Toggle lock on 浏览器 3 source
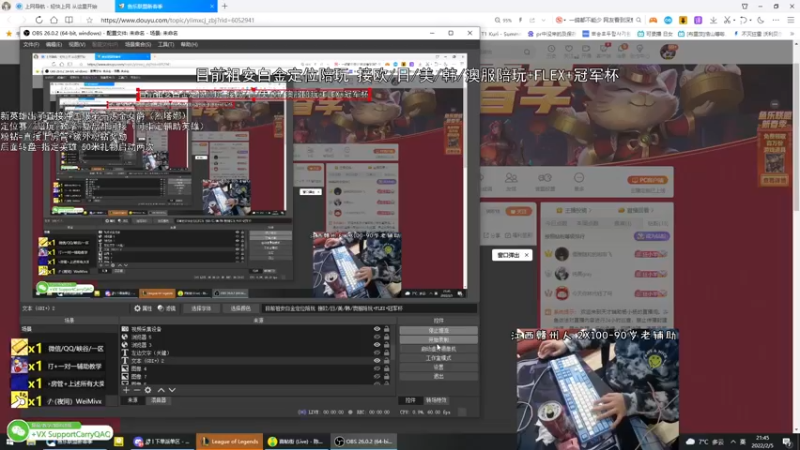Viewport: 800px width, 450px height. (x=386, y=345)
